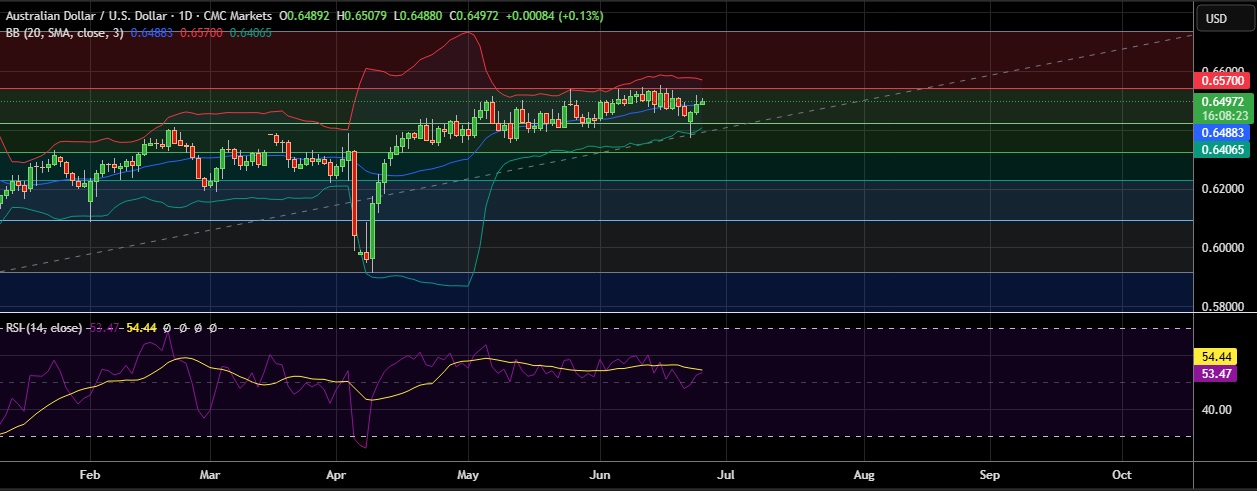Click the 0.58000 price scale label
This screenshot has height=491, width=1257.
click(1222, 307)
